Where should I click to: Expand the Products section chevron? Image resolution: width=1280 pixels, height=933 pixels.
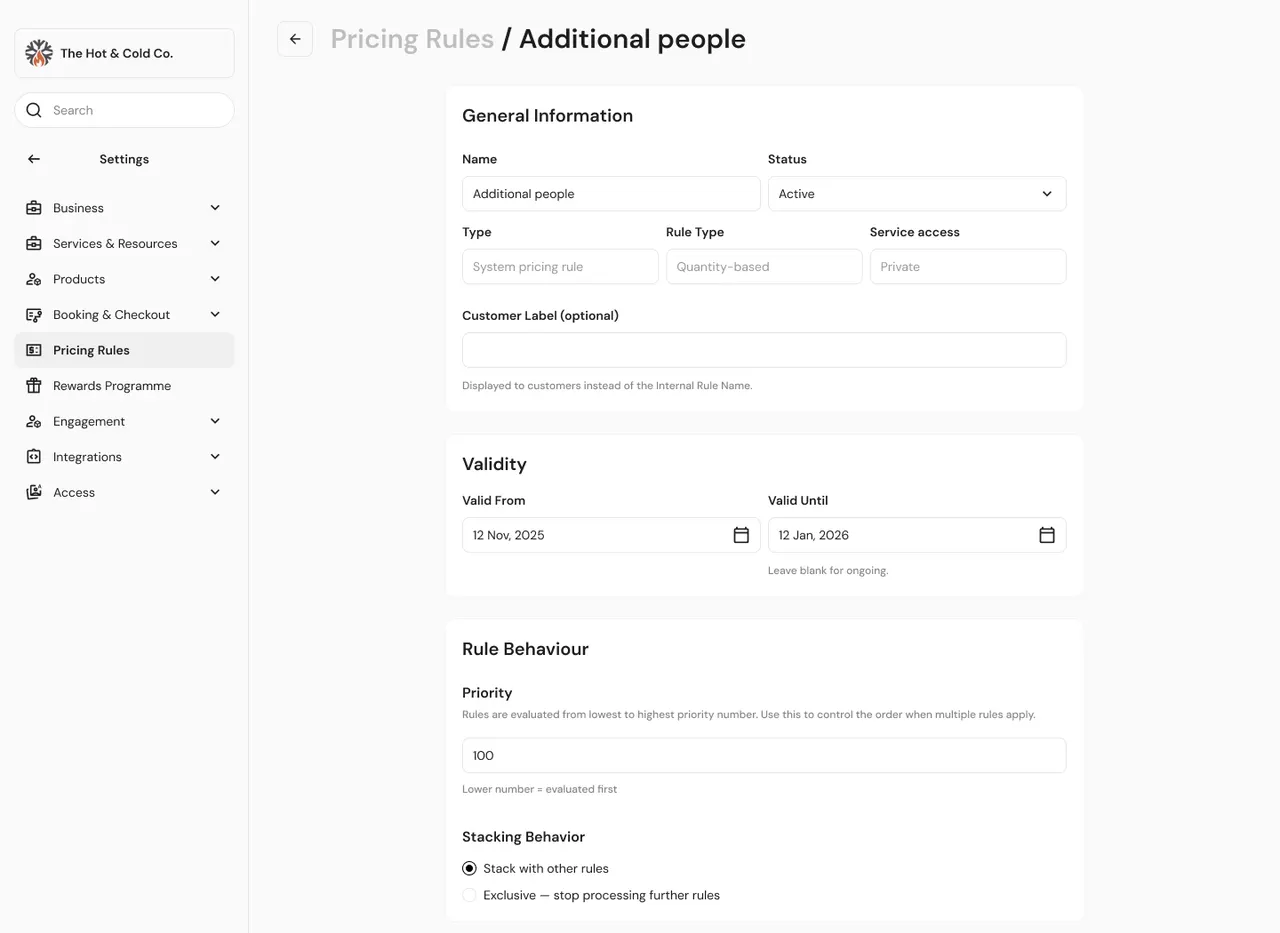coord(215,279)
